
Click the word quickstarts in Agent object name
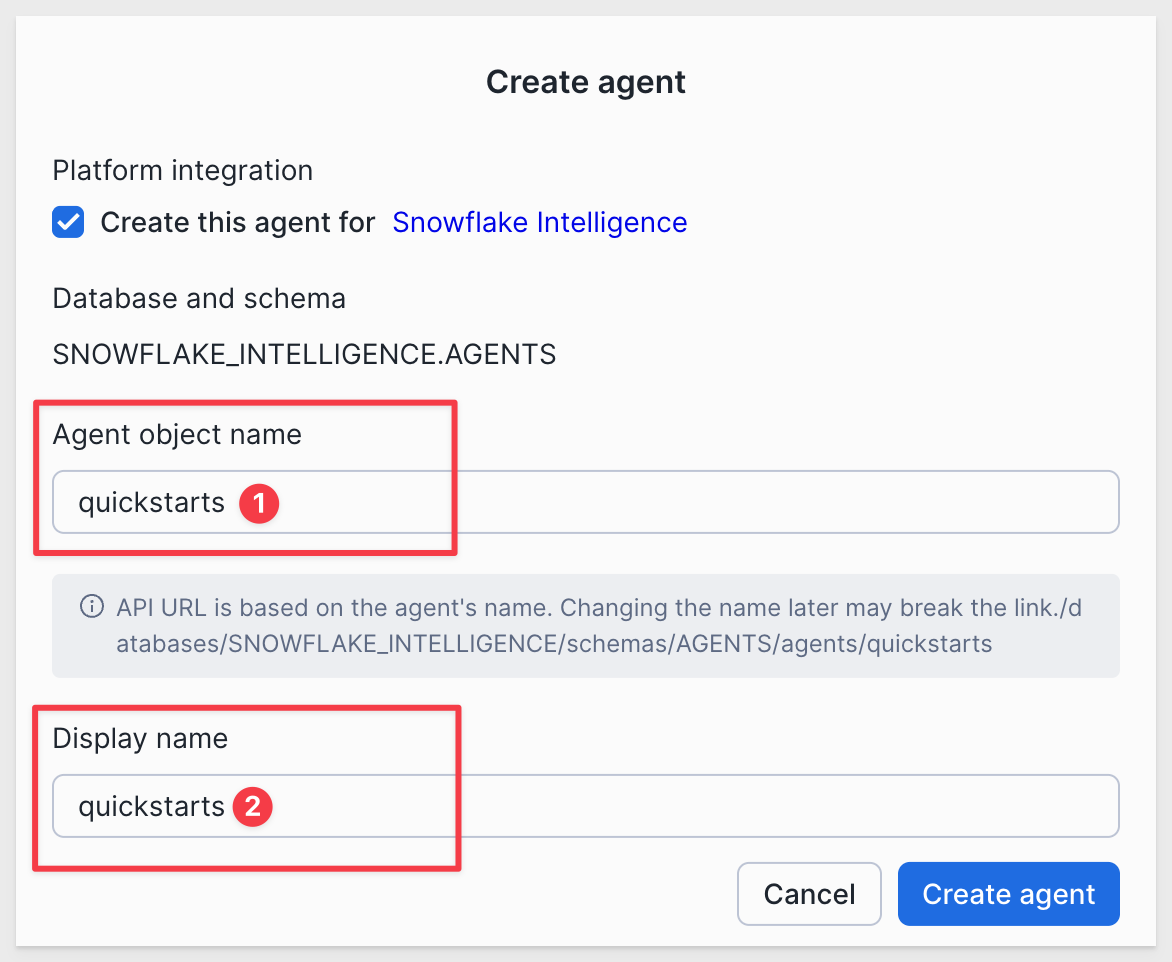(152, 502)
